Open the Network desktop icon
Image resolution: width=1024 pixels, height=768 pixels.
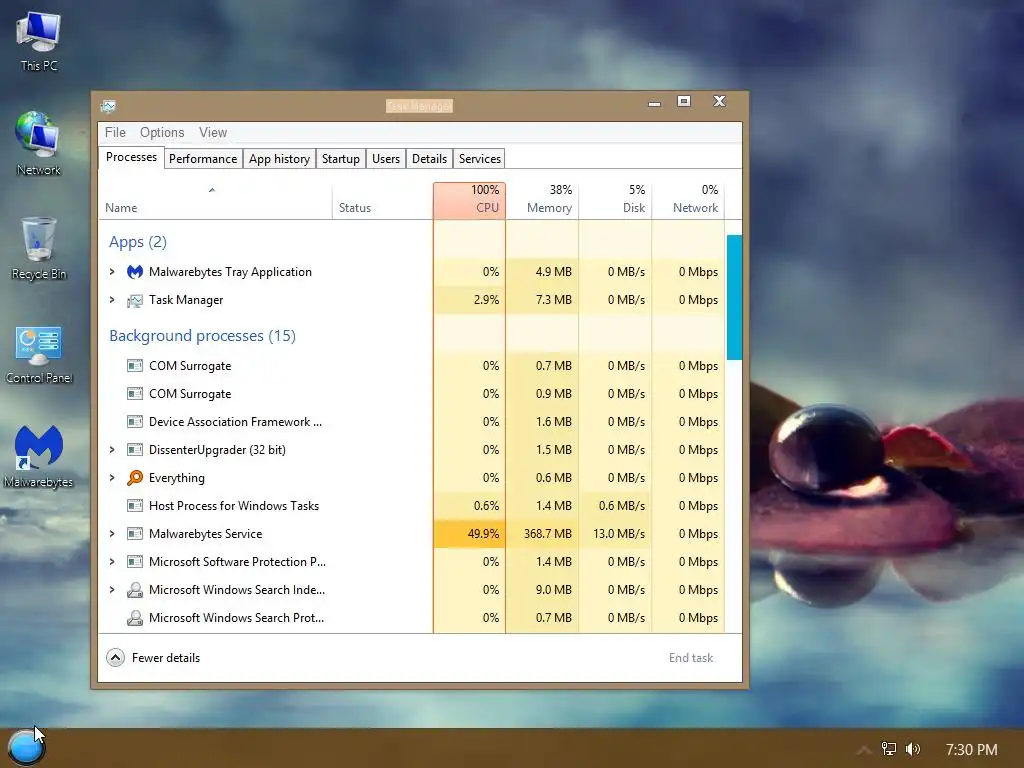click(x=39, y=144)
